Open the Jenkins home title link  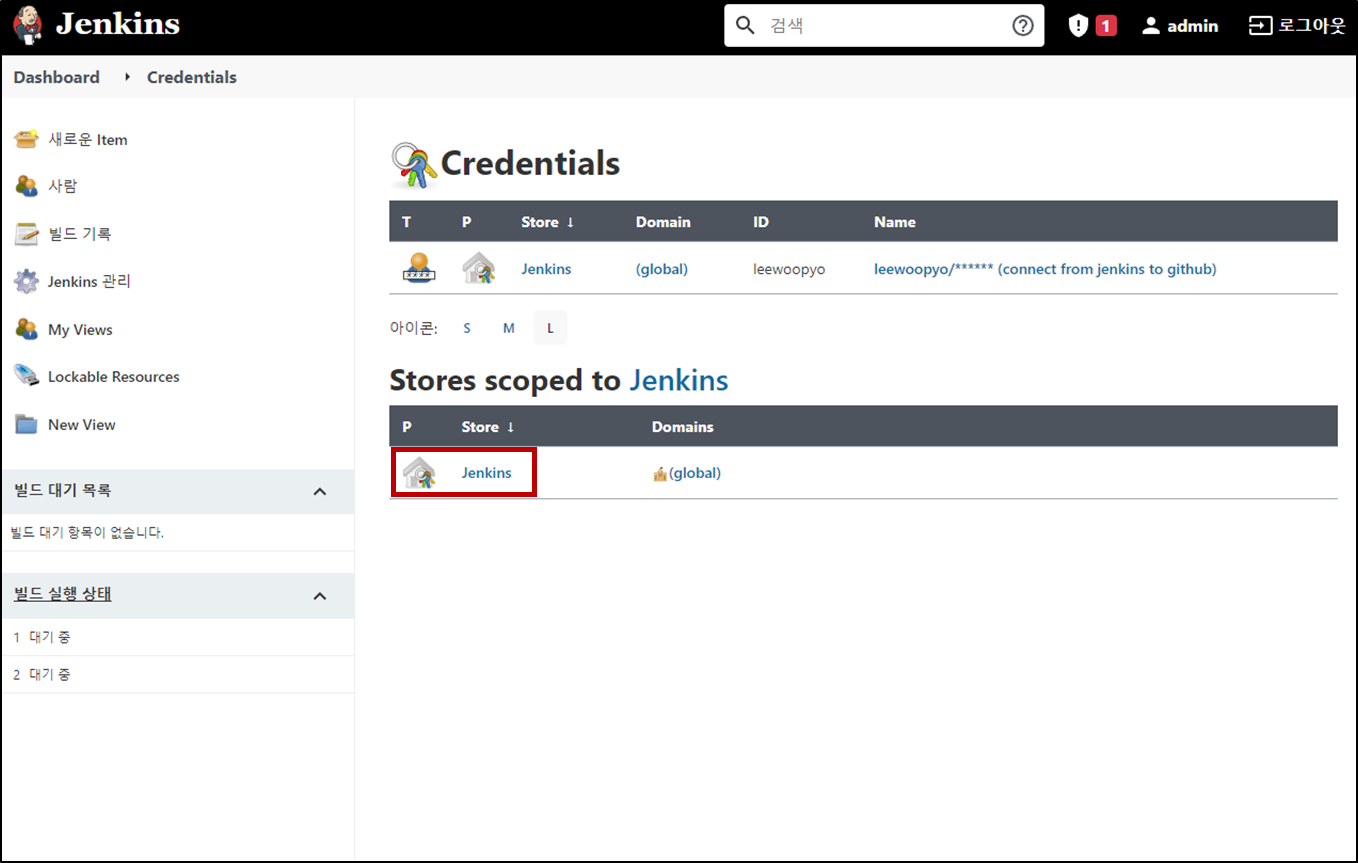coord(118,25)
